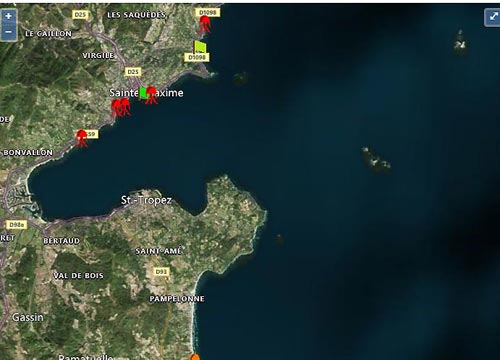Viewport: 500px width, 360px height.
Task: Select the Les Saquèdes label
Action: [136, 15]
